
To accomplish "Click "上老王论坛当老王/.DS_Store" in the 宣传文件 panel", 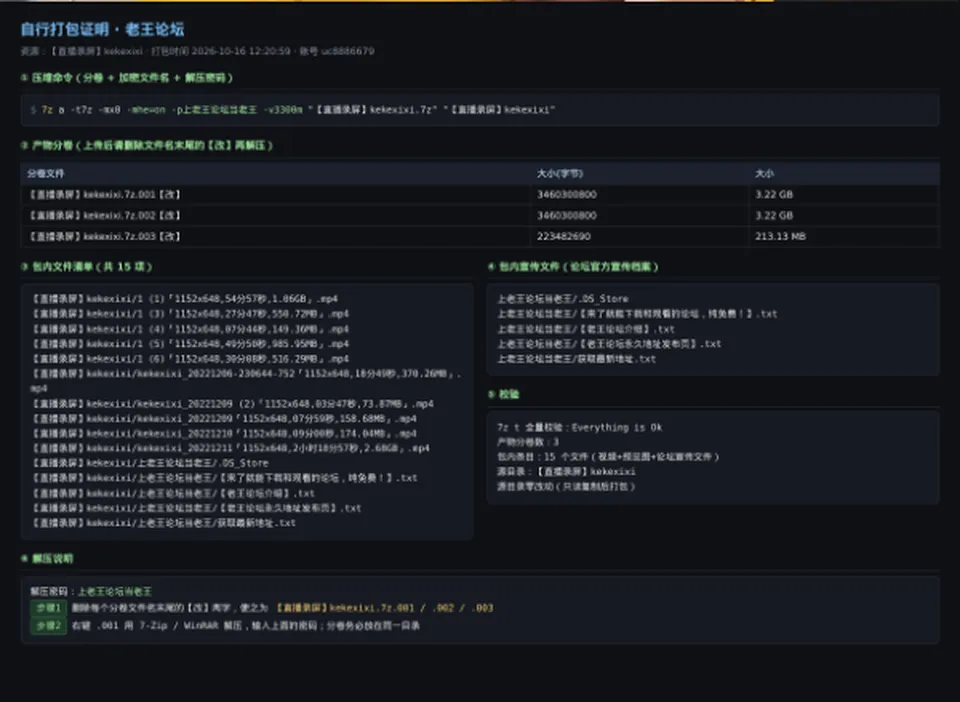I will click(563, 299).
